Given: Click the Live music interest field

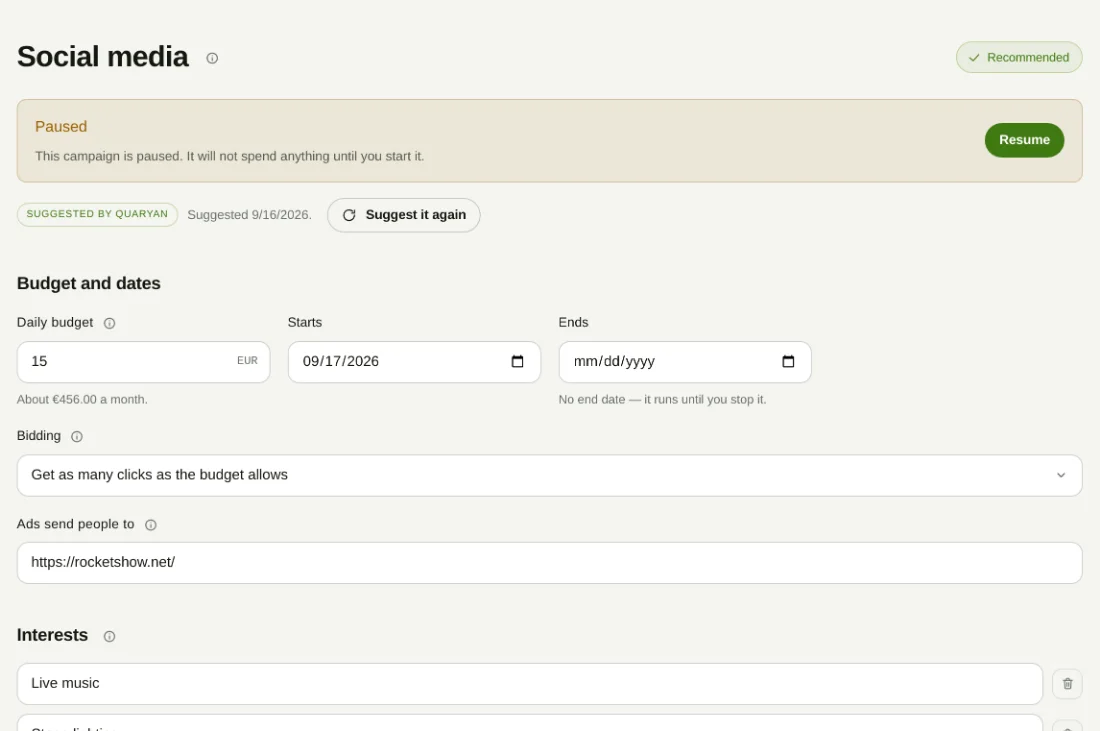Looking at the screenshot, I should (x=530, y=684).
